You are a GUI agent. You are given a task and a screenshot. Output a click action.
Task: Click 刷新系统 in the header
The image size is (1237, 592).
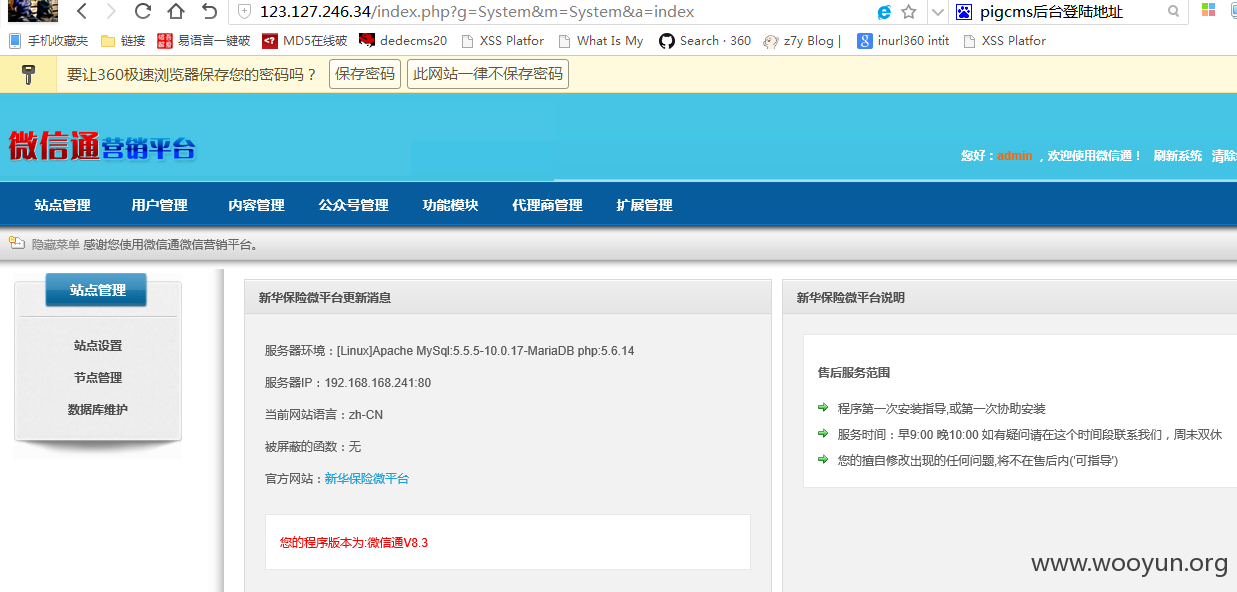click(1178, 156)
